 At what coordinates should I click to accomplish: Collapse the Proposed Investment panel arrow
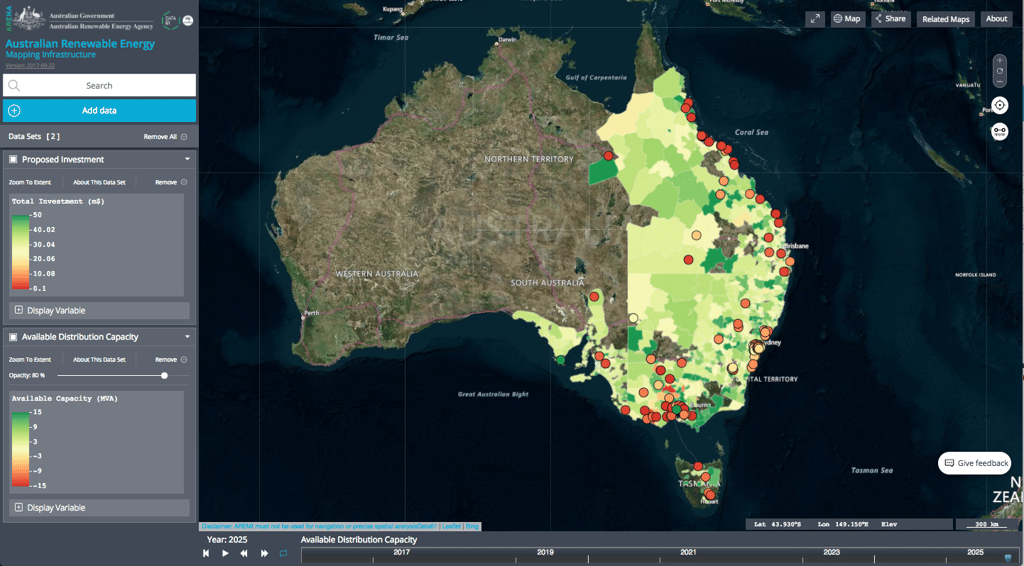[187, 159]
